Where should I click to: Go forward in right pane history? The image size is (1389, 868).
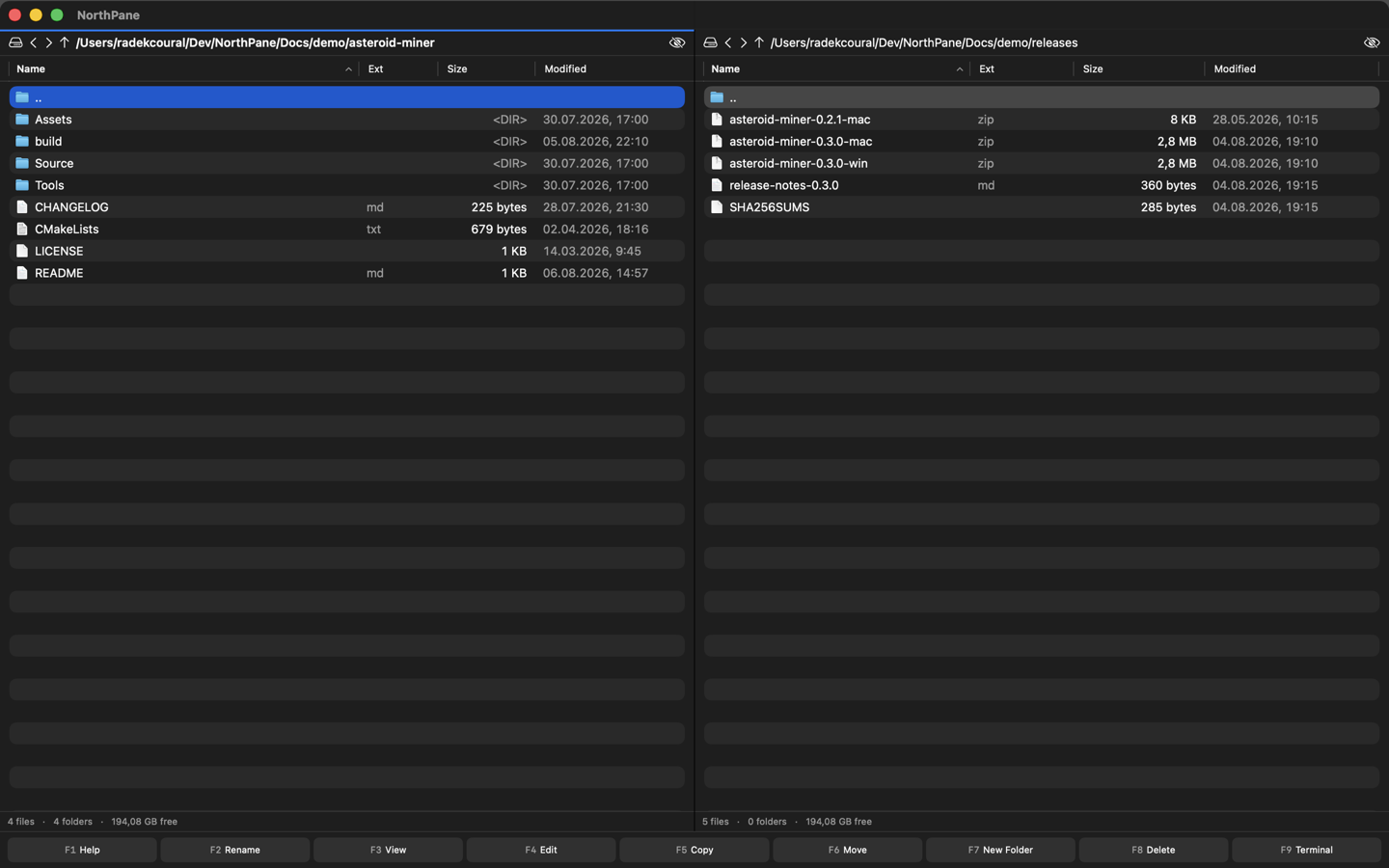pyautogui.click(x=743, y=42)
